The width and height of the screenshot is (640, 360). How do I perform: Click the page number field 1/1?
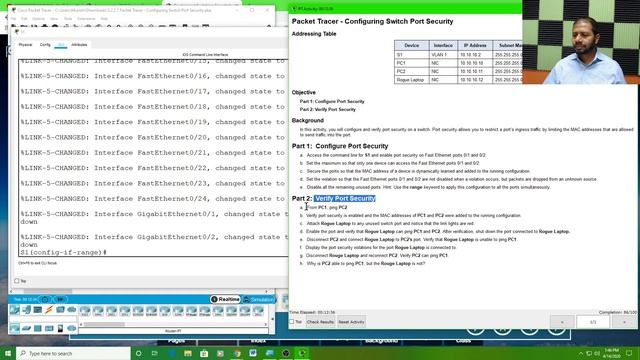(593, 322)
